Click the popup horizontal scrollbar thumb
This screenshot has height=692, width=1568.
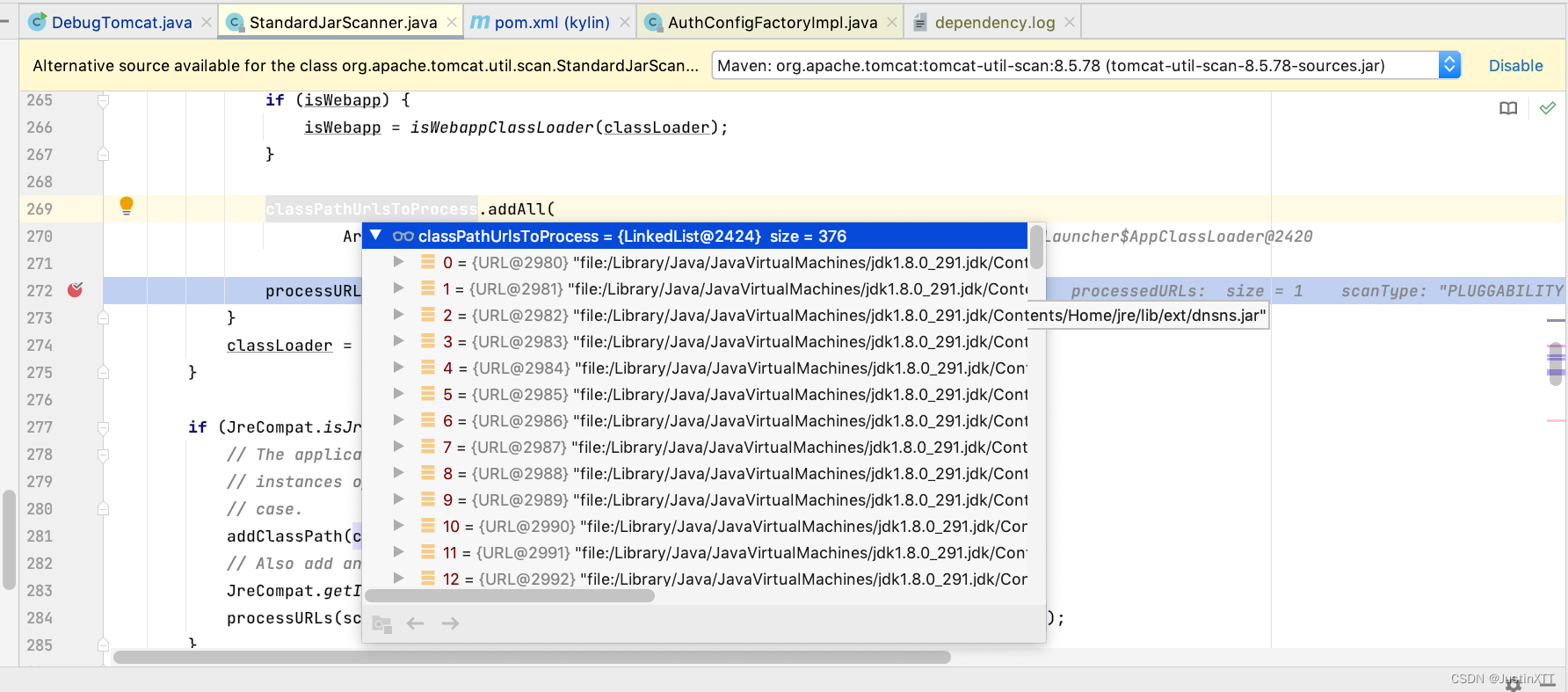510,596
